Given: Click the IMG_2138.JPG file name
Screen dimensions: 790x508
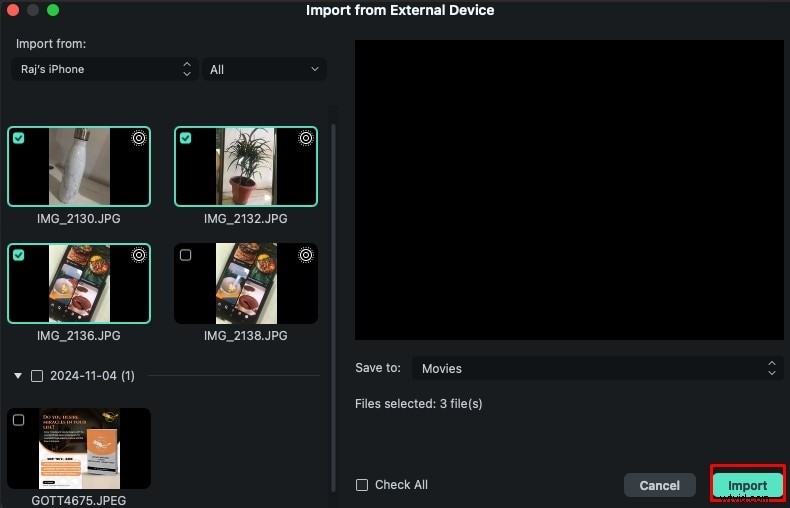Looking at the screenshot, I should (x=246, y=336).
